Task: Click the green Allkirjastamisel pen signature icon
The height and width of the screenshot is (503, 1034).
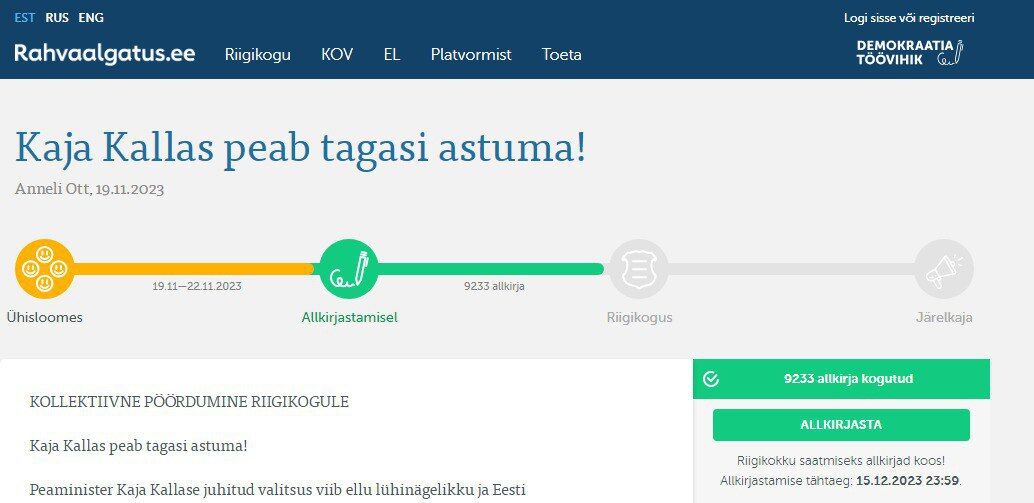Action: (x=349, y=268)
